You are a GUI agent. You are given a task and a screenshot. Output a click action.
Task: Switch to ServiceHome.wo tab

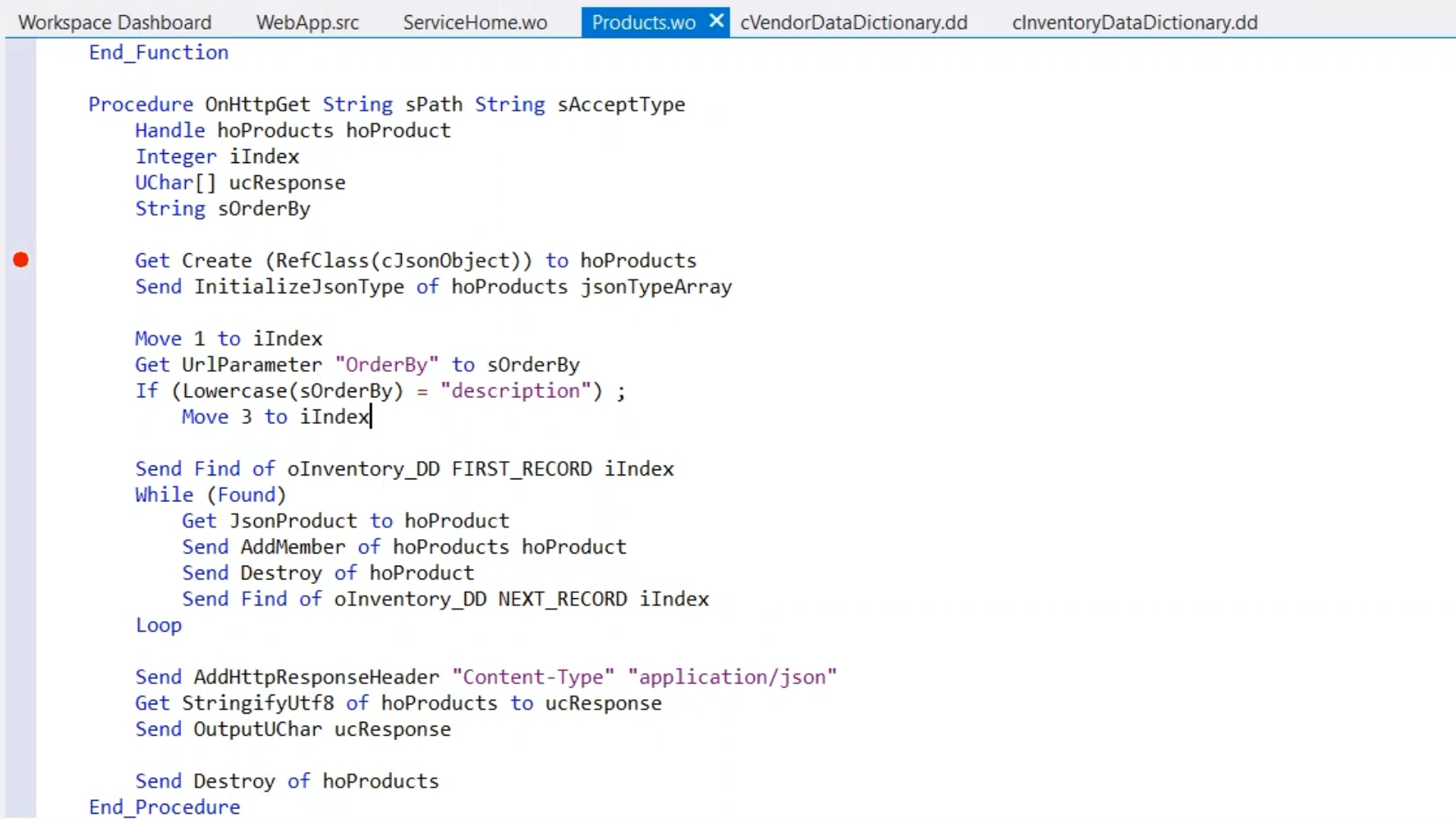pyautogui.click(x=475, y=23)
